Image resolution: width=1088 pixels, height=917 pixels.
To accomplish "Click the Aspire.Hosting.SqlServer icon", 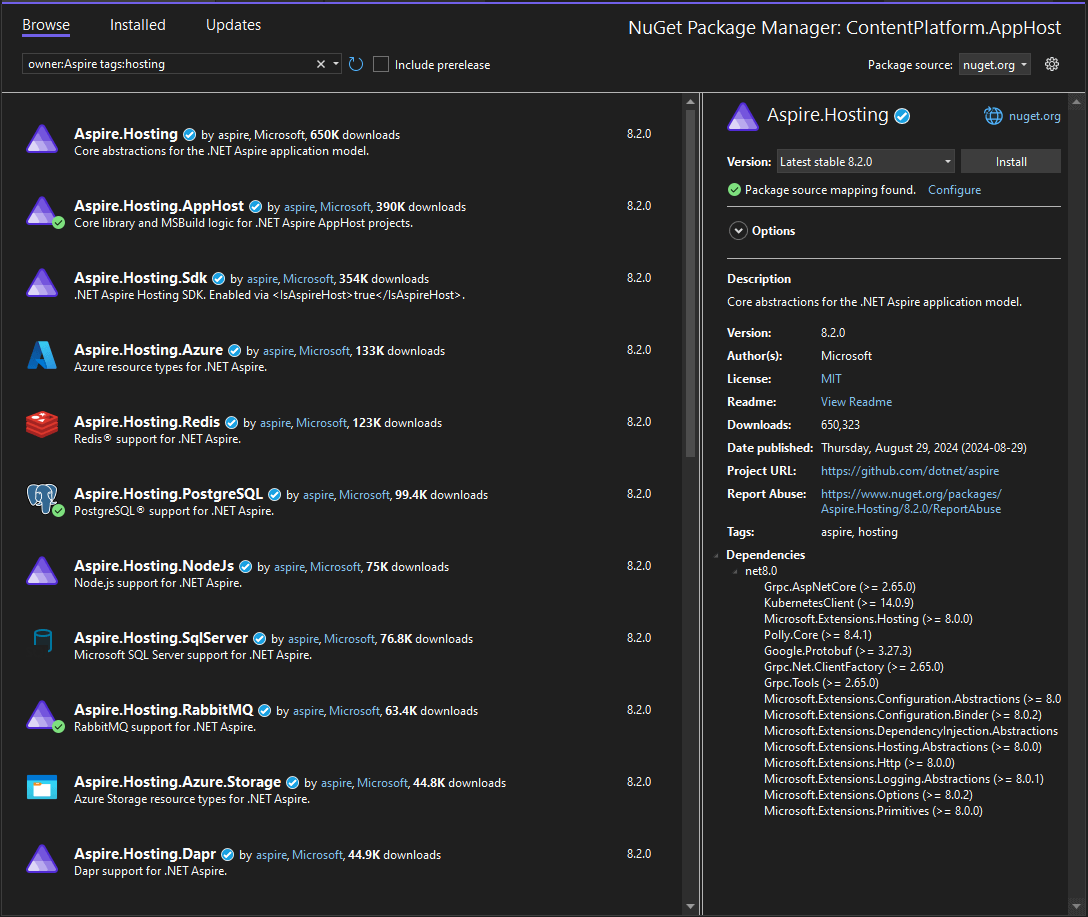I will point(41,641).
